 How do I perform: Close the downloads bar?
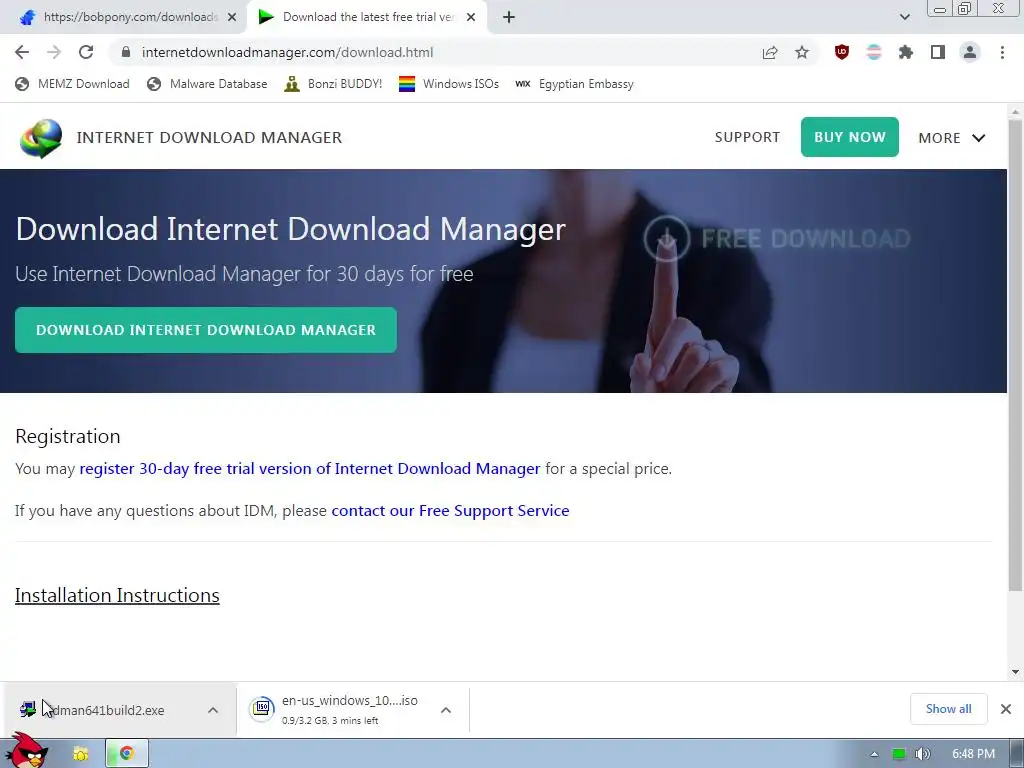(x=1006, y=709)
